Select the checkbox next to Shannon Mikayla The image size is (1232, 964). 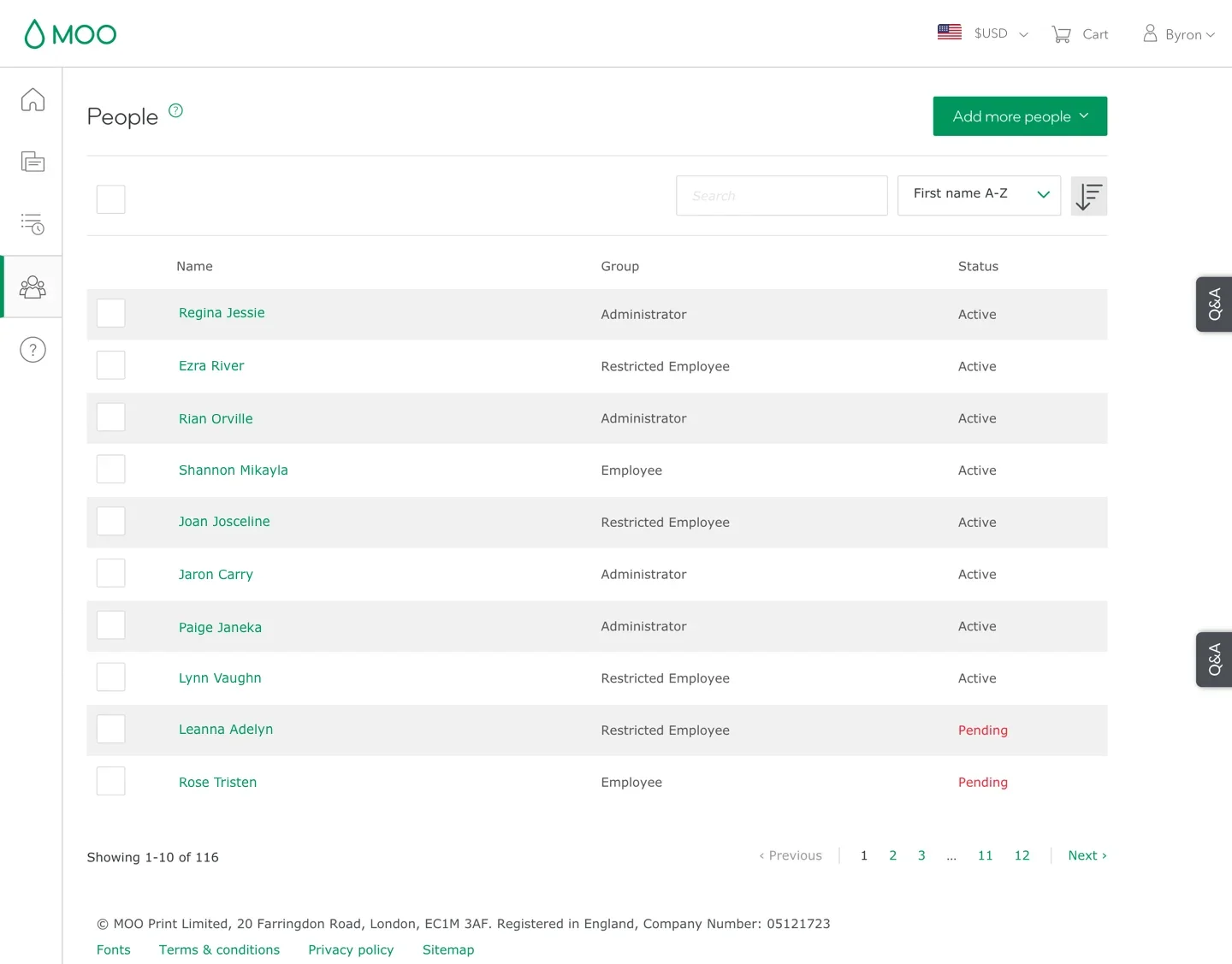point(111,470)
